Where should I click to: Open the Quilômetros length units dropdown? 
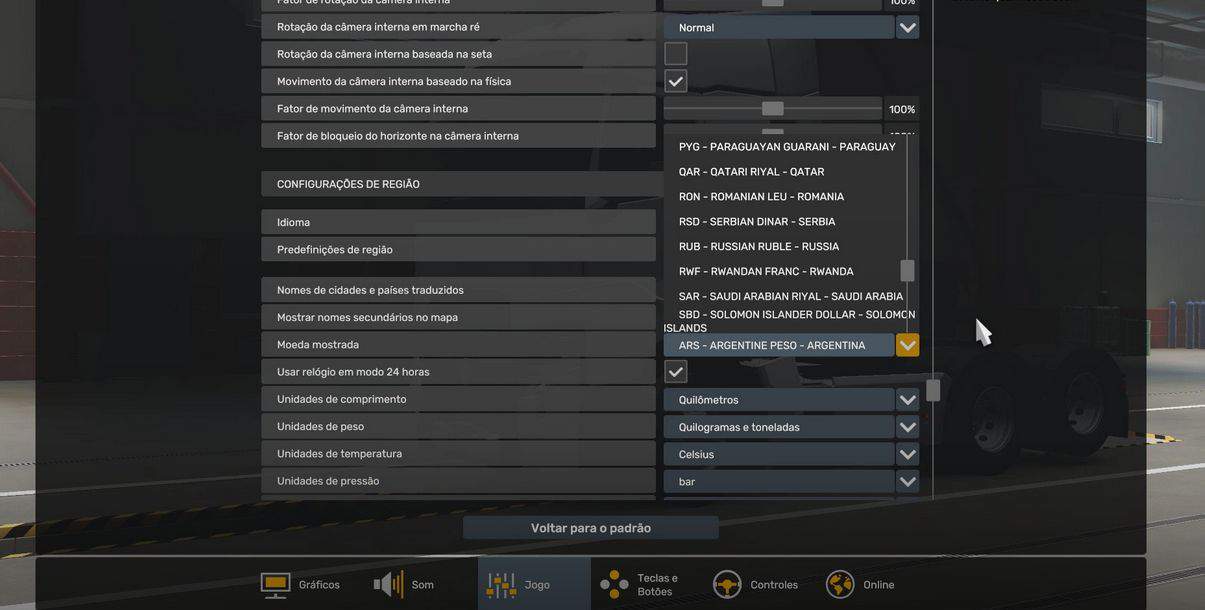click(x=907, y=400)
